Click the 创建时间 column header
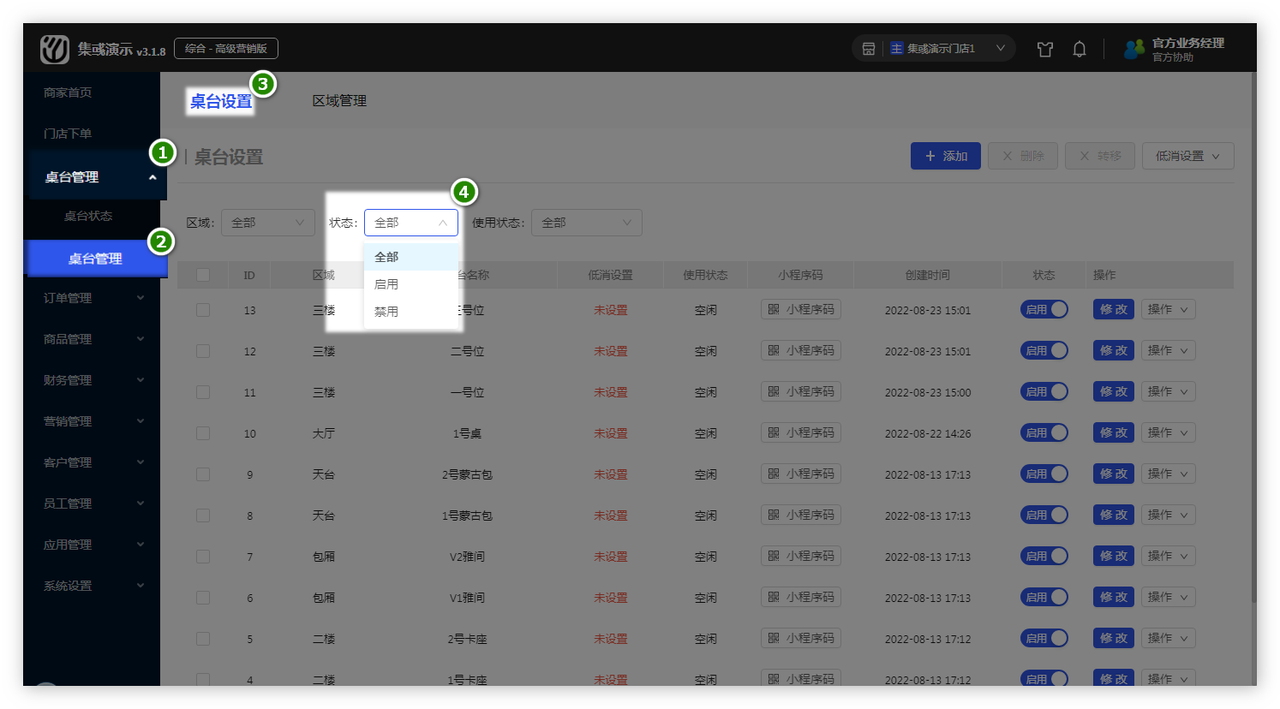 click(927, 275)
